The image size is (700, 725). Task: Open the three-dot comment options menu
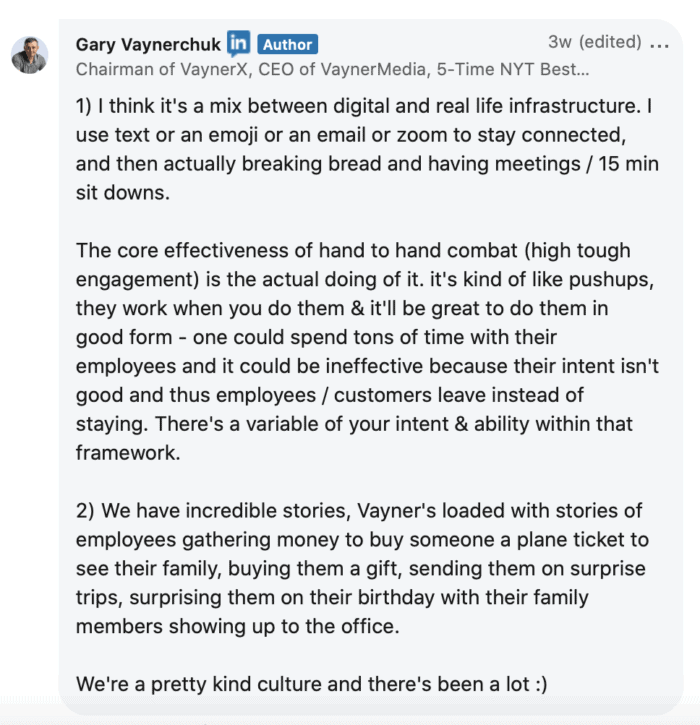pos(659,45)
